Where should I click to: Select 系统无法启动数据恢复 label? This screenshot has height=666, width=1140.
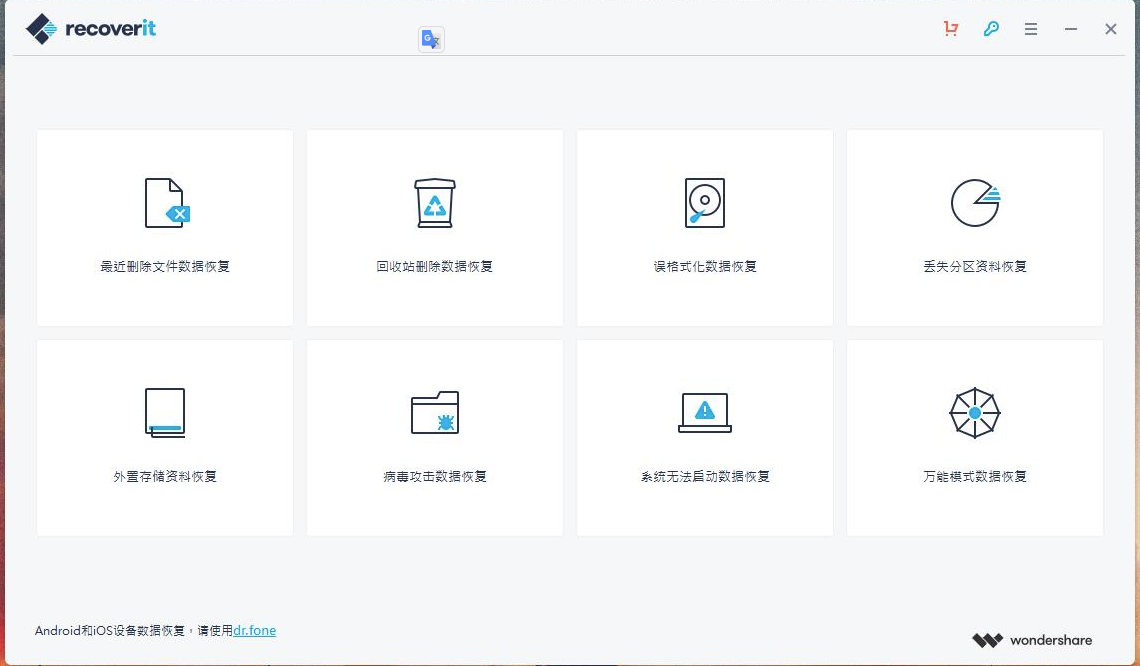click(705, 476)
